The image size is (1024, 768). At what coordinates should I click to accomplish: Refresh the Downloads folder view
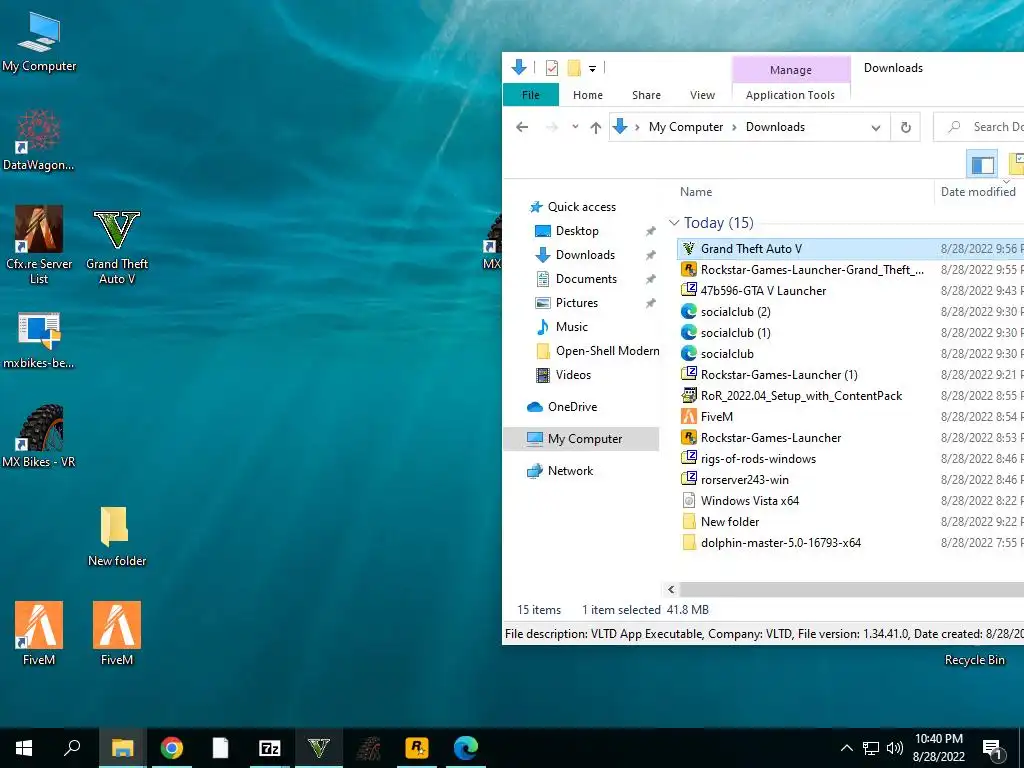click(906, 127)
